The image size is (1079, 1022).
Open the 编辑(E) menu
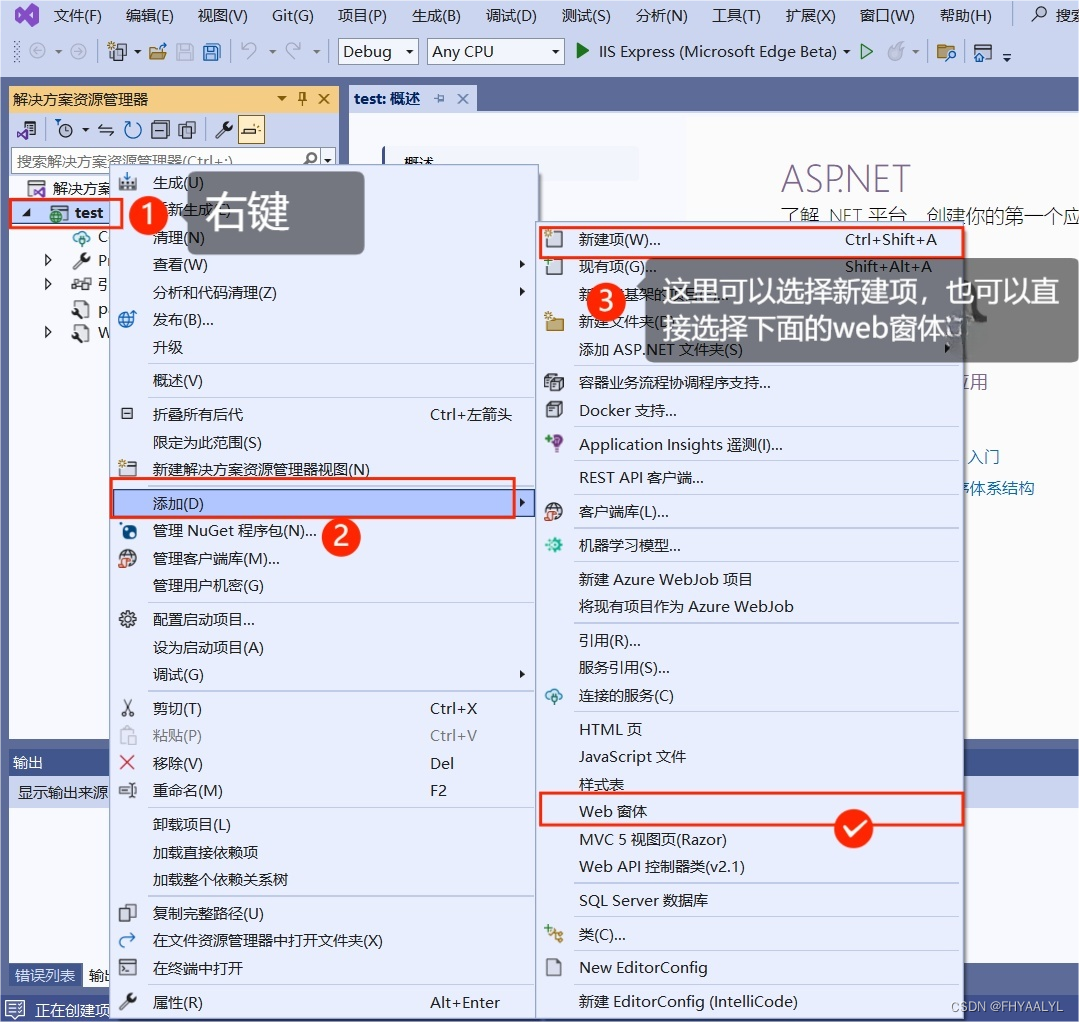pyautogui.click(x=149, y=15)
